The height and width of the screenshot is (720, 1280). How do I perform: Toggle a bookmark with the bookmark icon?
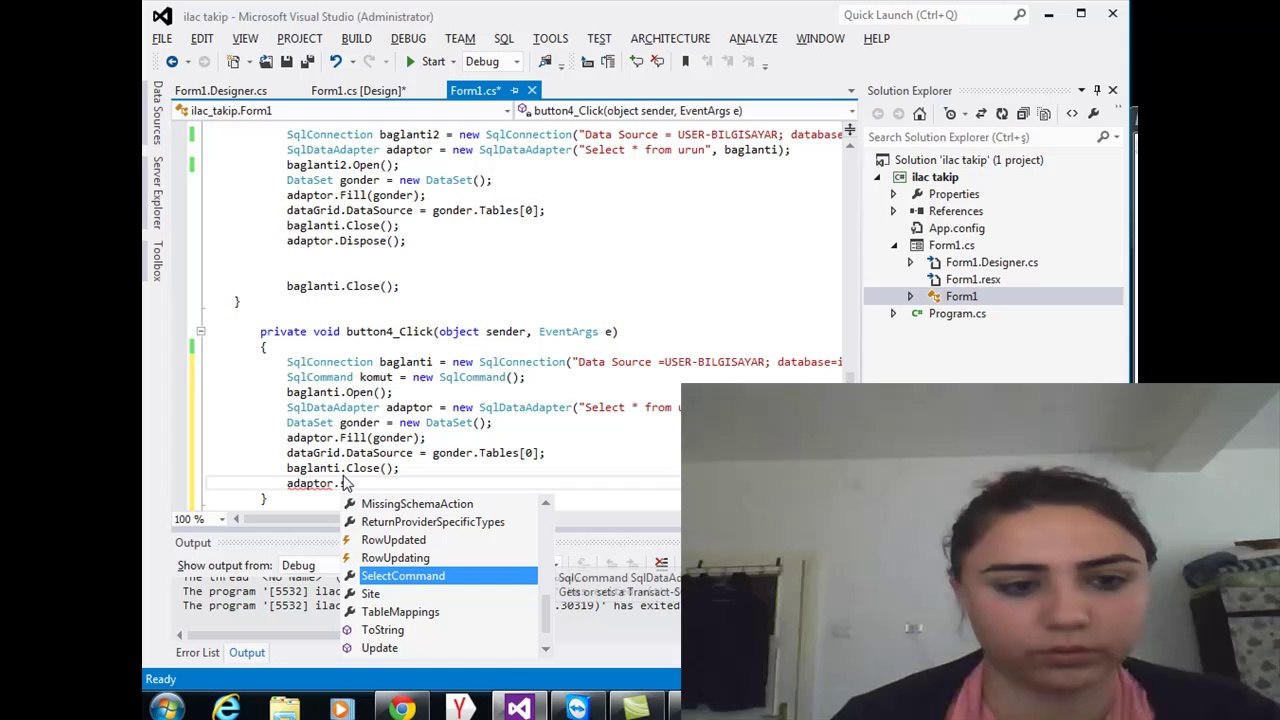coord(685,62)
